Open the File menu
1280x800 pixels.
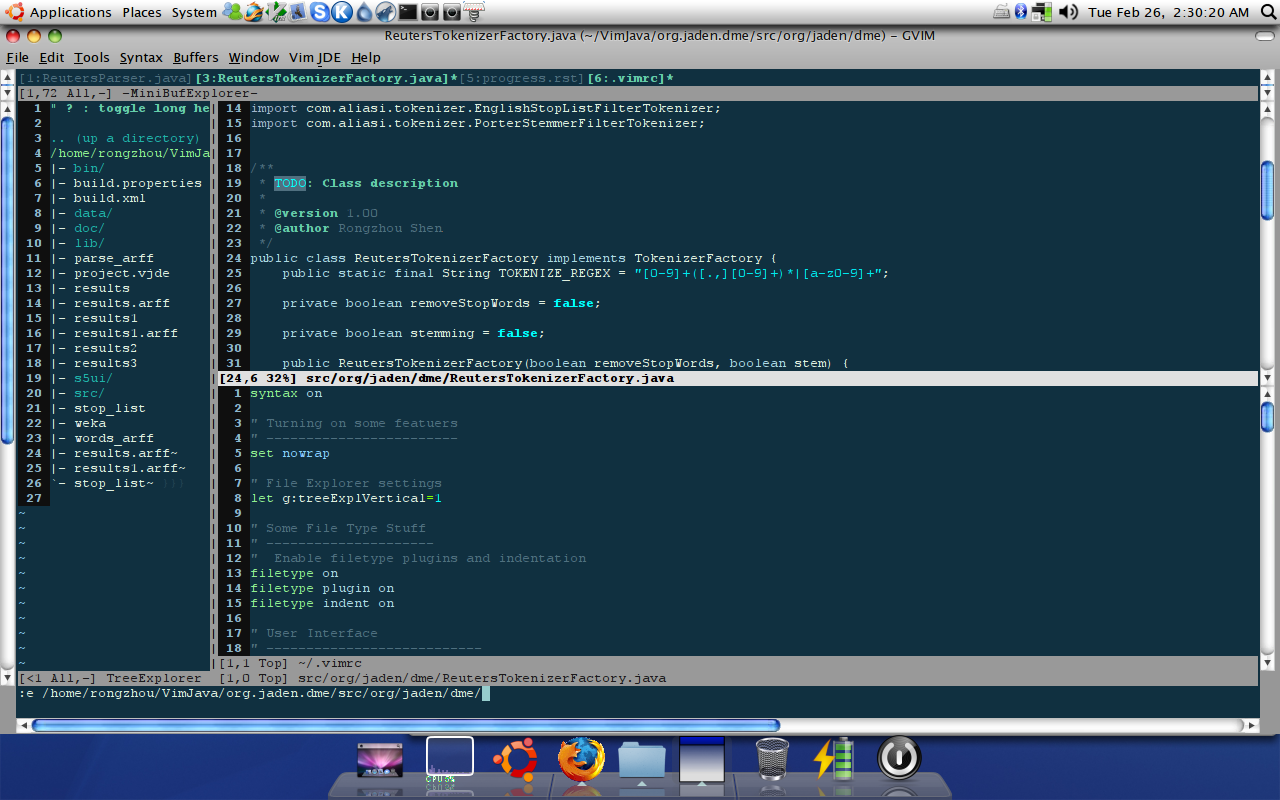tap(17, 57)
